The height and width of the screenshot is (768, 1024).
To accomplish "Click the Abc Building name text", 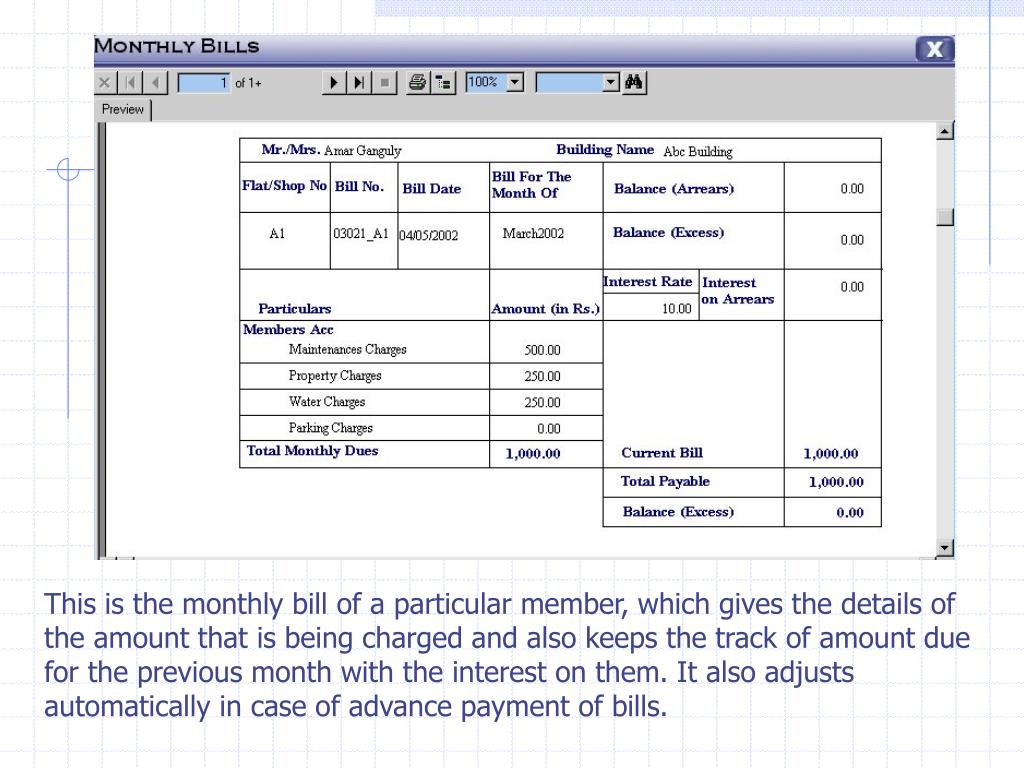I will (697, 152).
